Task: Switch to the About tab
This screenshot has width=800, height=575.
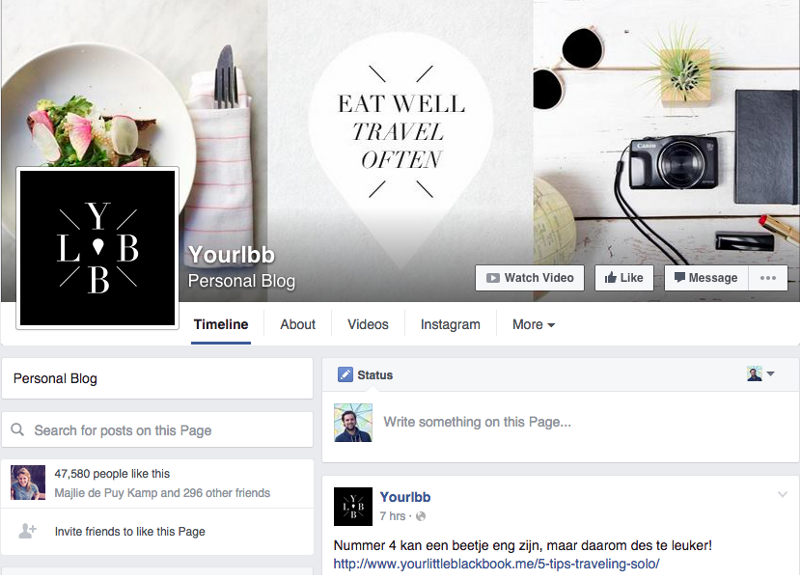Action: pos(297,324)
